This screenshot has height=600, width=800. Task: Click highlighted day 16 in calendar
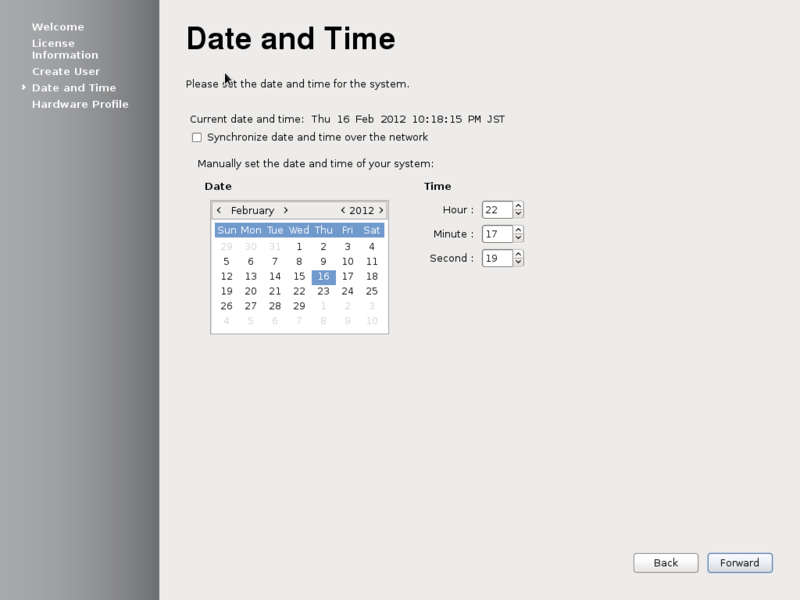tap(323, 277)
